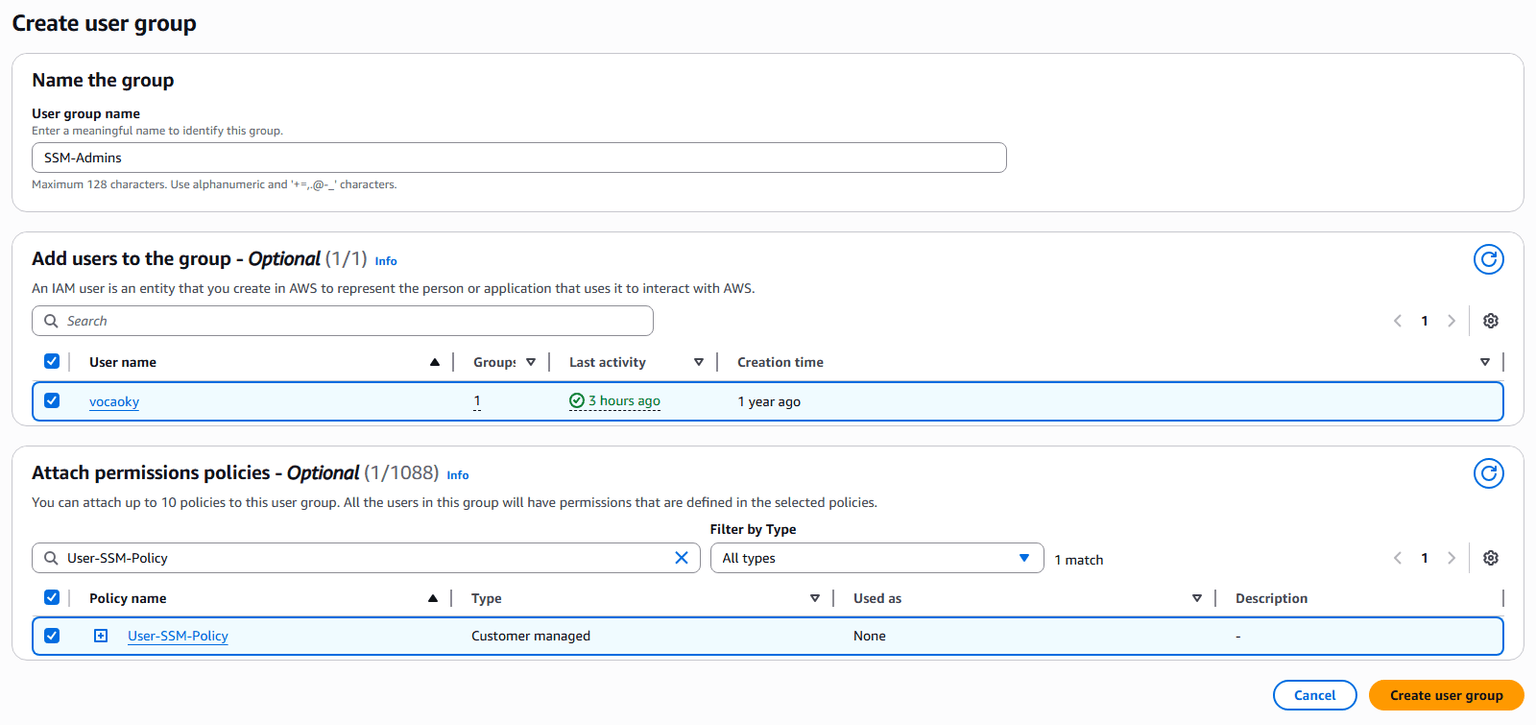Uncheck the vocaoky user checkbox
The width and height of the screenshot is (1536, 725).
pos(52,401)
